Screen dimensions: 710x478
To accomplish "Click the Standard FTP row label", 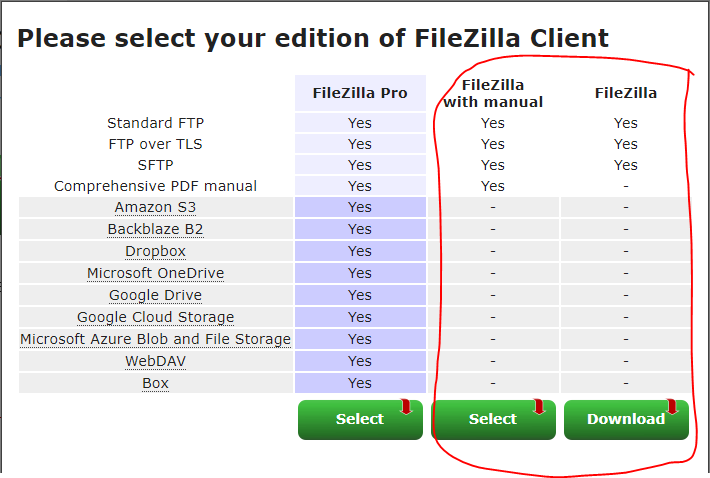I will (156, 123).
